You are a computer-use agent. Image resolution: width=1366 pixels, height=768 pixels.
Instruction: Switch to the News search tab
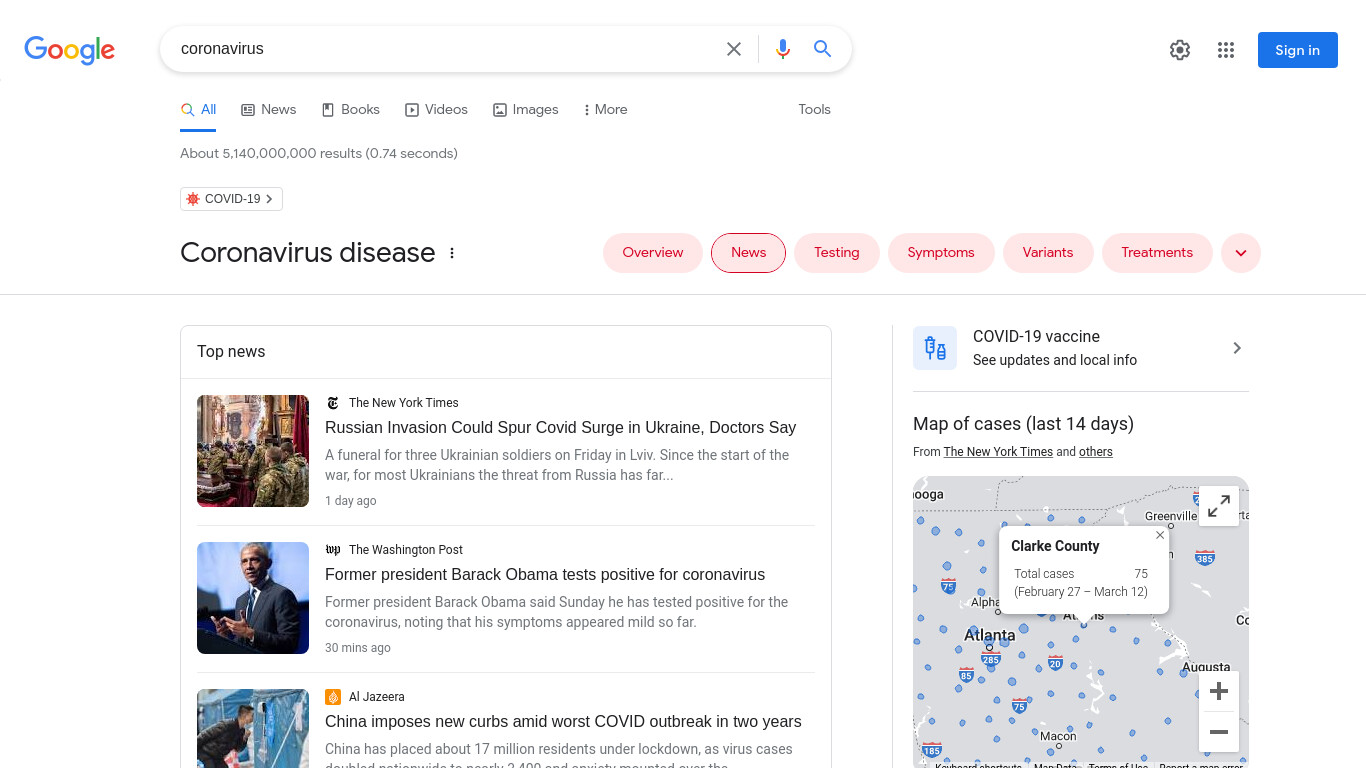pyautogui.click(x=269, y=110)
